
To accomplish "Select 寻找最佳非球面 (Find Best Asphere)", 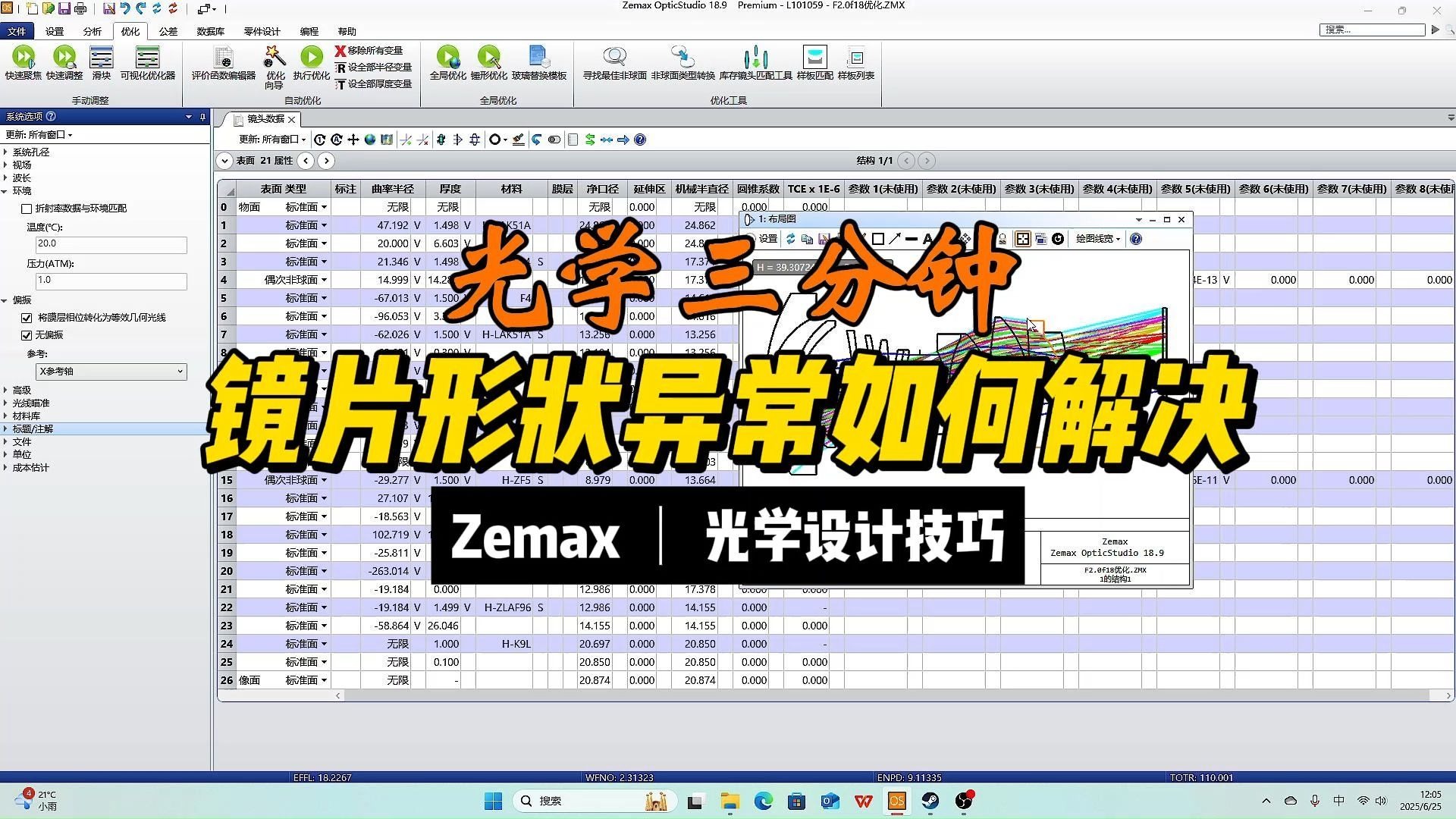I will (615, 64).
